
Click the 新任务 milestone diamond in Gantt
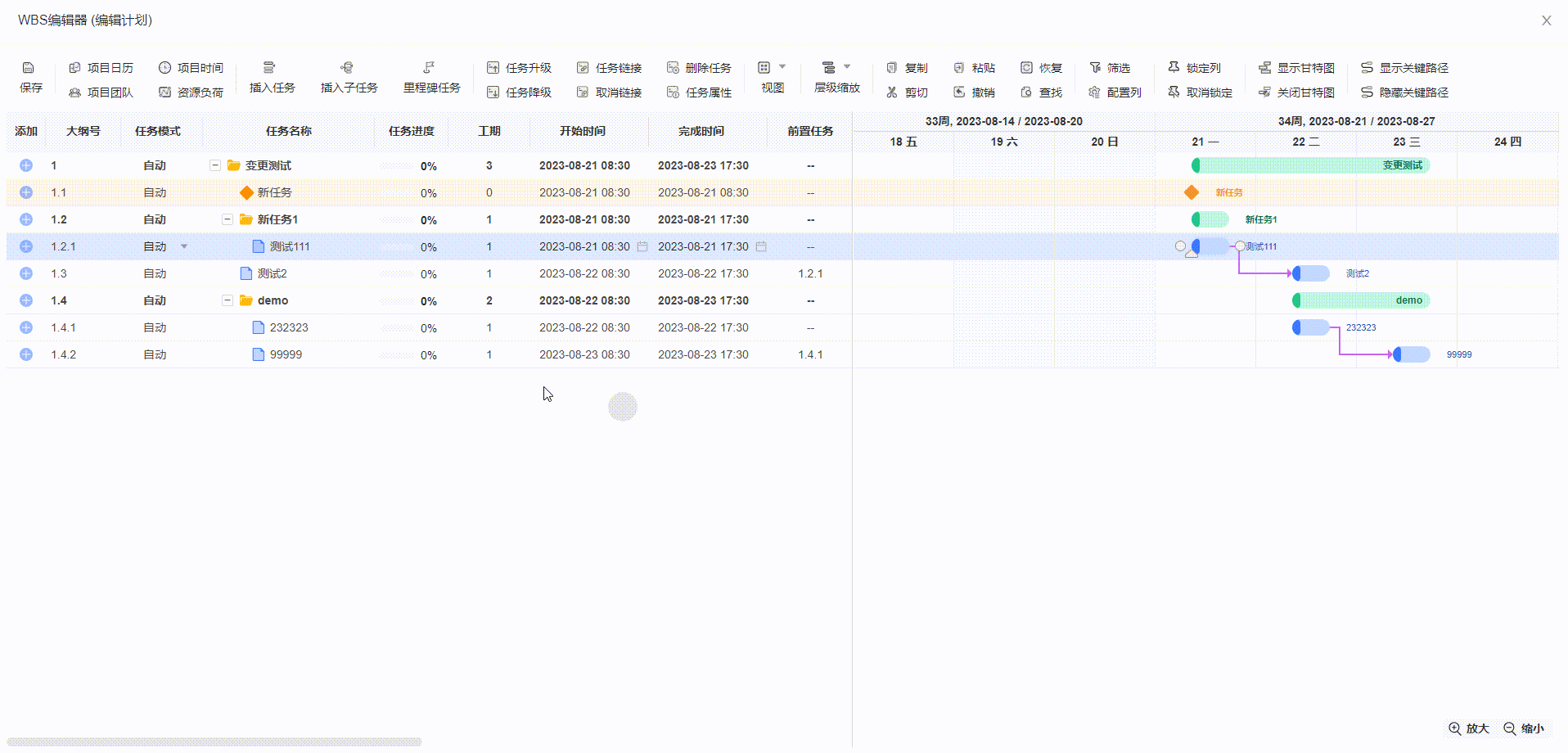[1192, 192]
